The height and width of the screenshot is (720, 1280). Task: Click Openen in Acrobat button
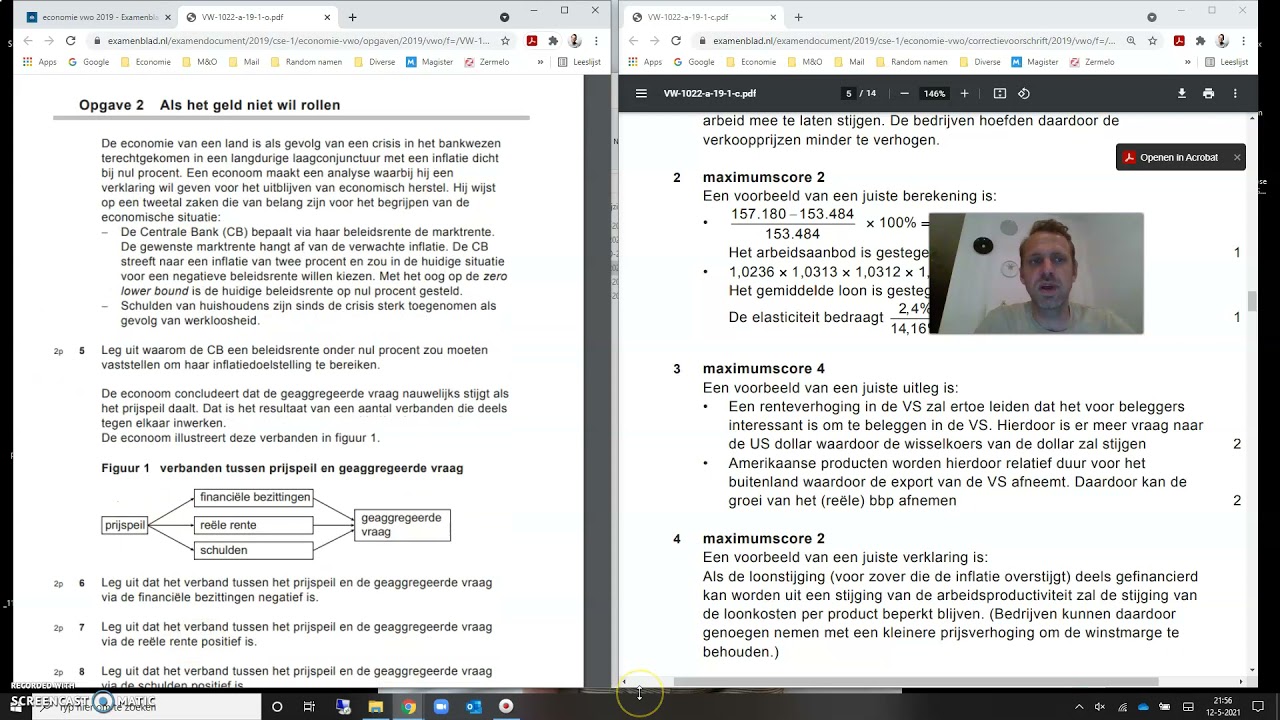coord(1170,157)
